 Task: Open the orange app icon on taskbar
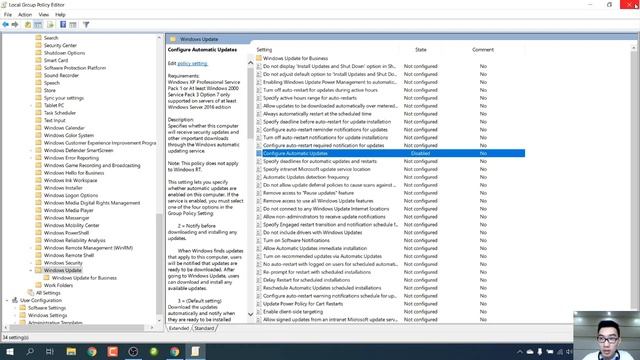point(113,351)
